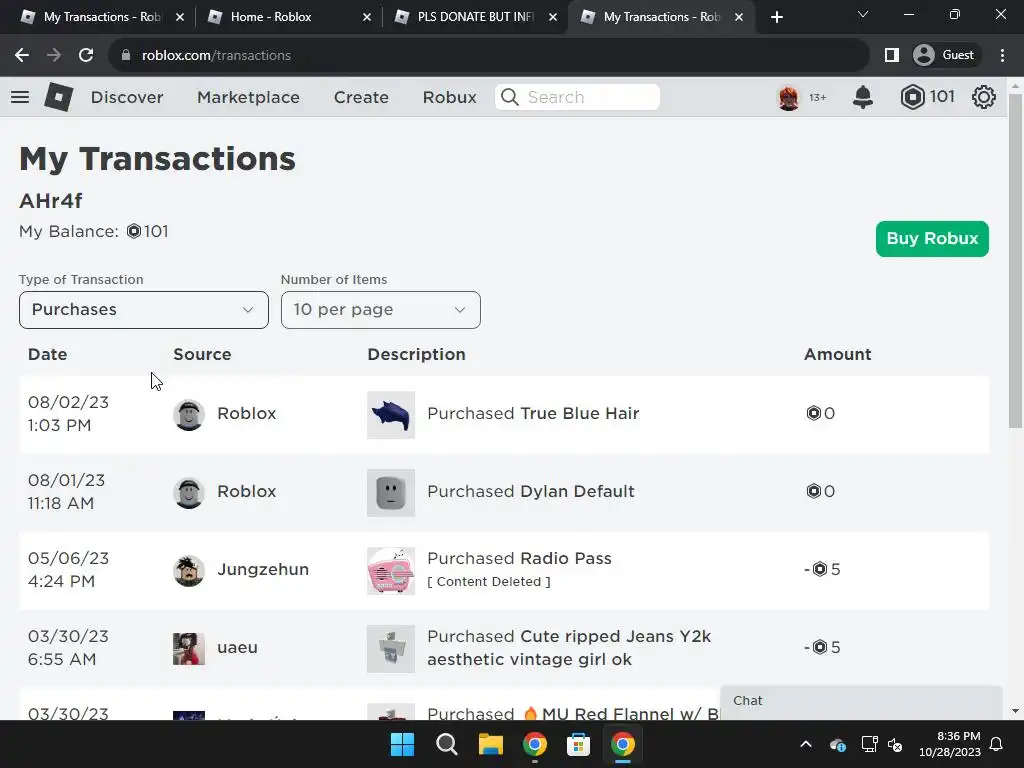Click the Jungzehun source name
The image size is (1024, 768).
click(263, 569)
